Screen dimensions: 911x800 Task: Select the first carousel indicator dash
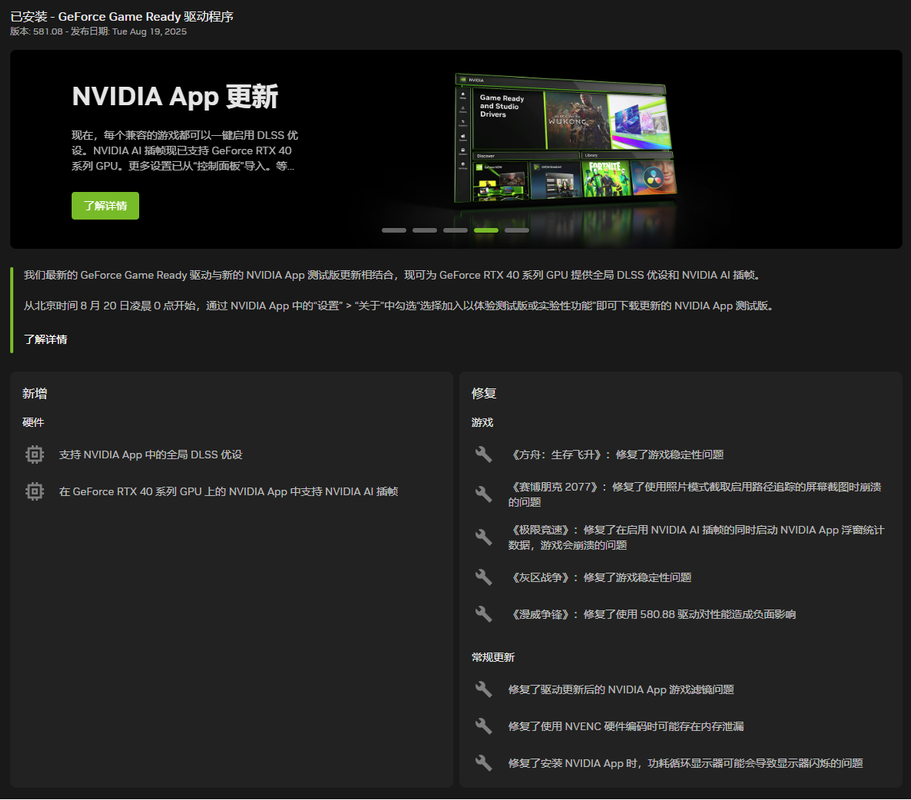[394, 231]
